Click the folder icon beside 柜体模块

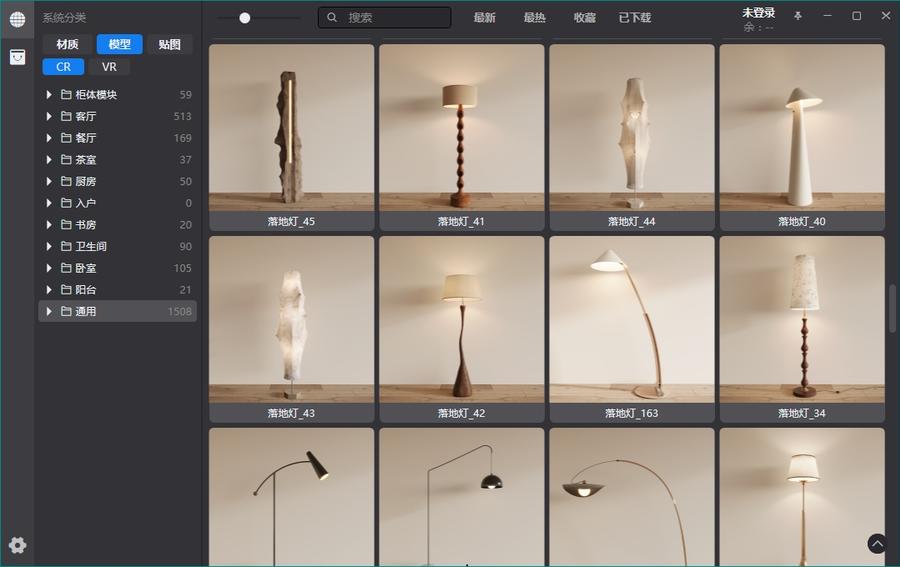click(x=66, y=94)
